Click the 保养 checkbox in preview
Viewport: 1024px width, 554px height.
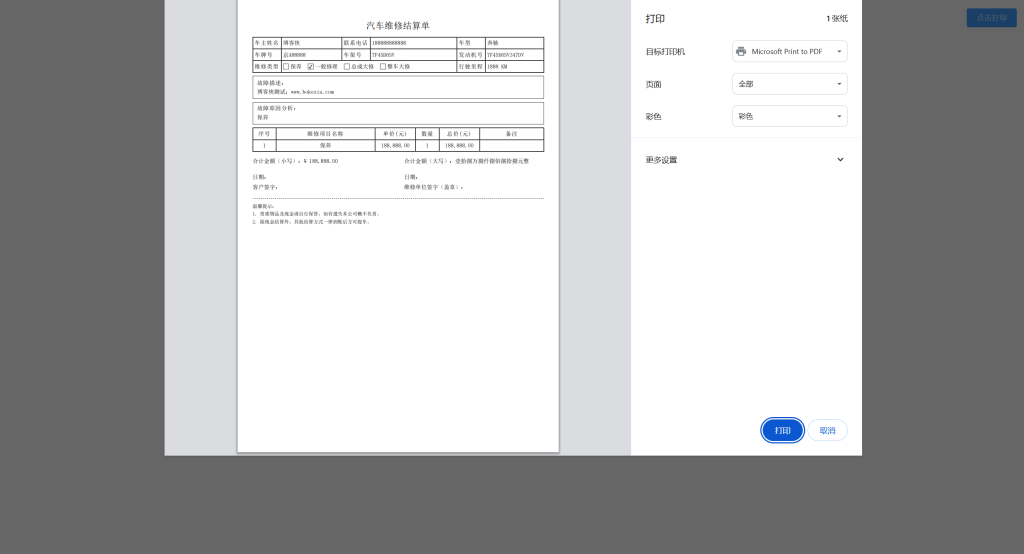[286, 67]
